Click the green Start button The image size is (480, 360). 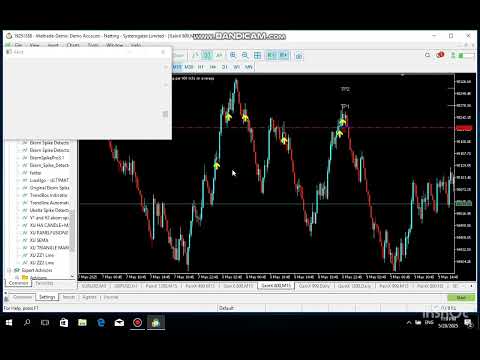pos(461,297)
